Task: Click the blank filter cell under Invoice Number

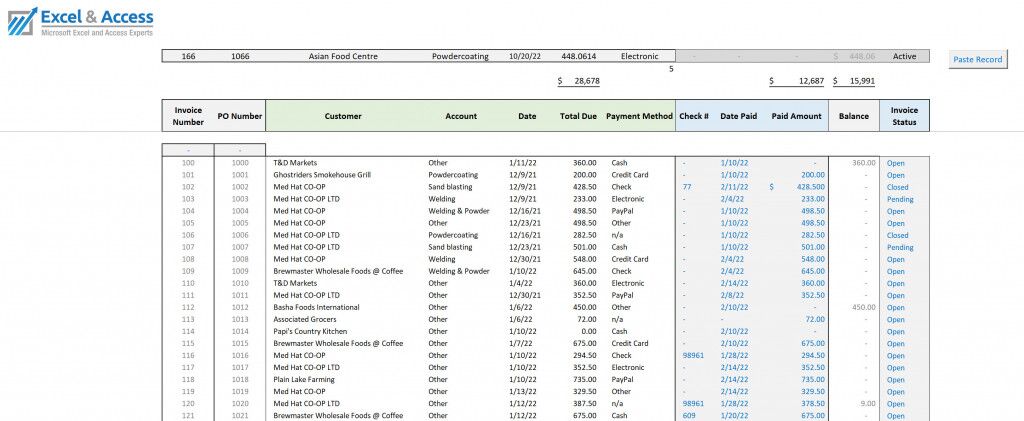Action: (x=188, y=150)
